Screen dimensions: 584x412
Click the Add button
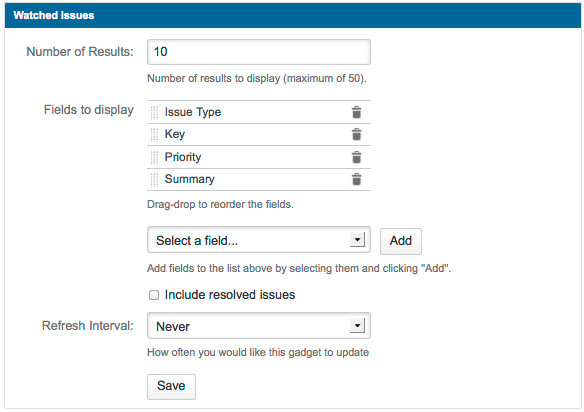(401, 241)
